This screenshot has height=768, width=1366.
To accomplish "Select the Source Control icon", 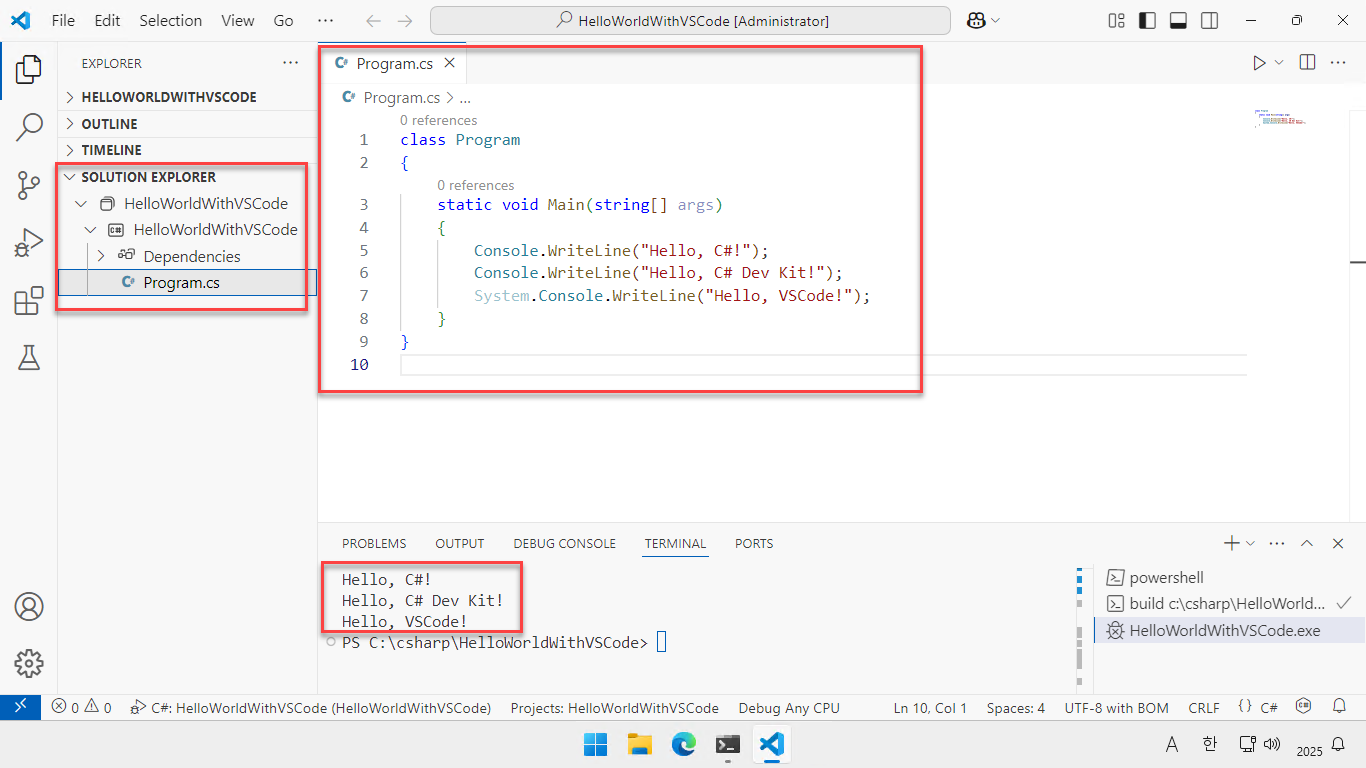I will [x=29, y=185].
